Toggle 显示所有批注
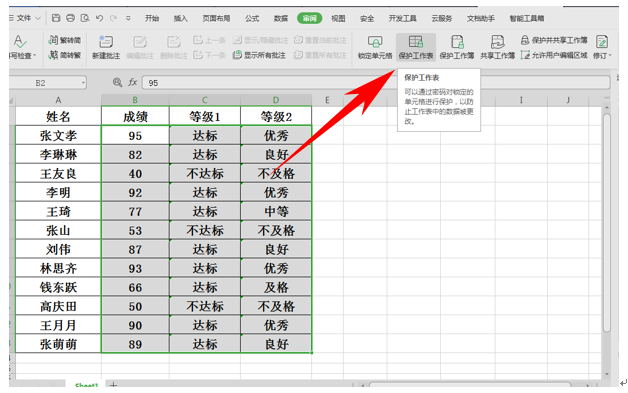The image size is (628, 393). point(259,55)
